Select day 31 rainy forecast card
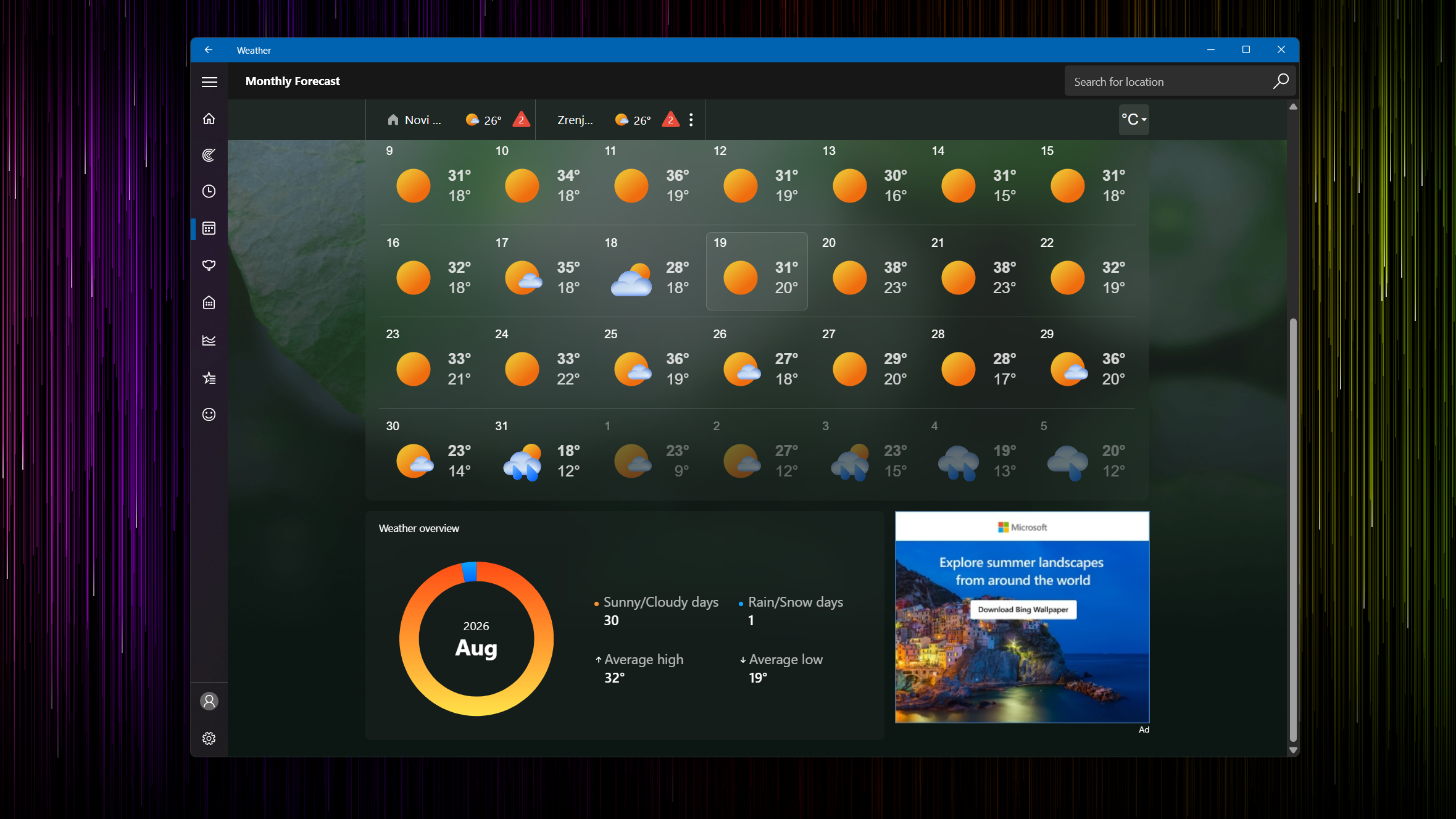This screenshot has height=819, width=1456. click(539, 454)
